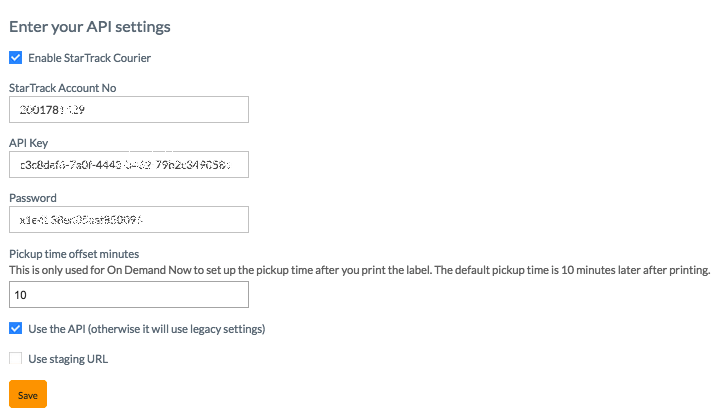Click the blurred API key value text
Viewport: 714px width, 415px height.
125,165
